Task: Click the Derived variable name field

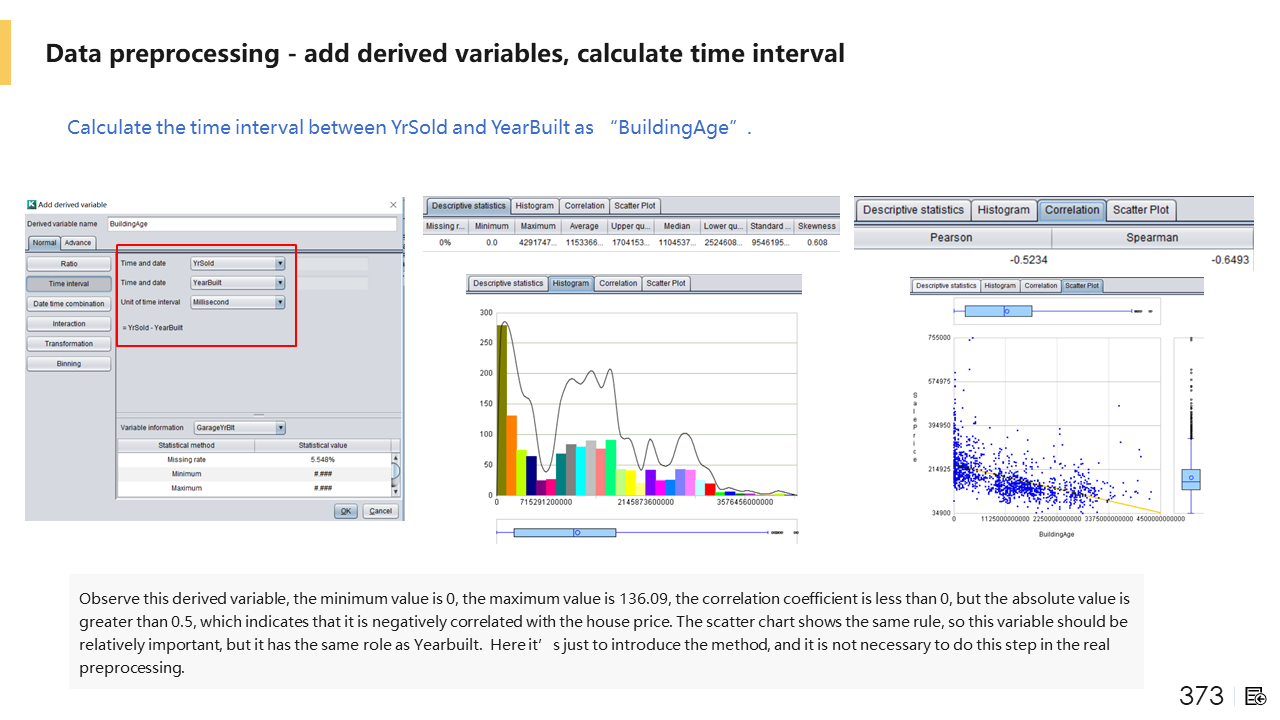Action: click(x=250, y=224)
